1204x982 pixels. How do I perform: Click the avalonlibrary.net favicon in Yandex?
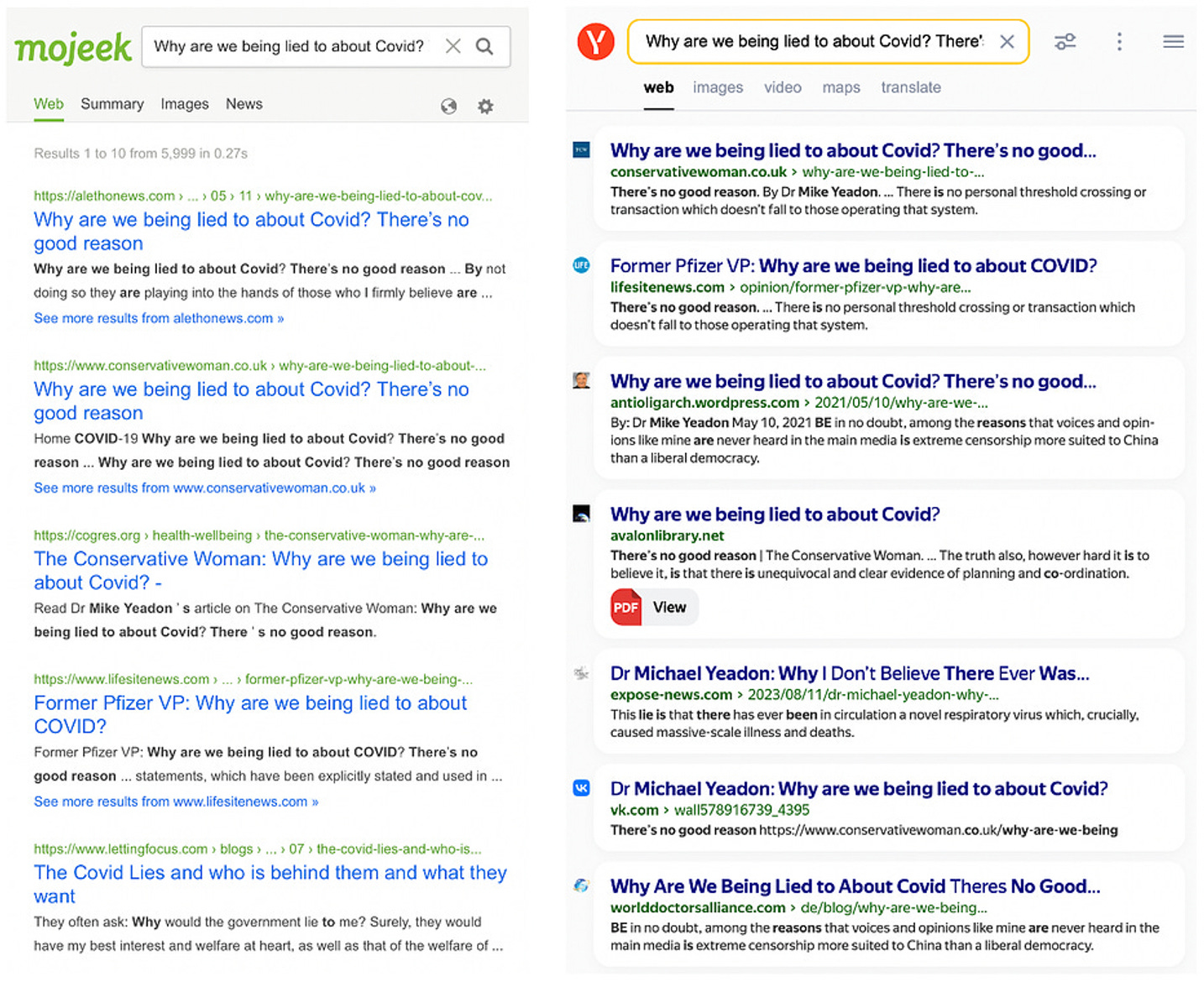point(581,514)
